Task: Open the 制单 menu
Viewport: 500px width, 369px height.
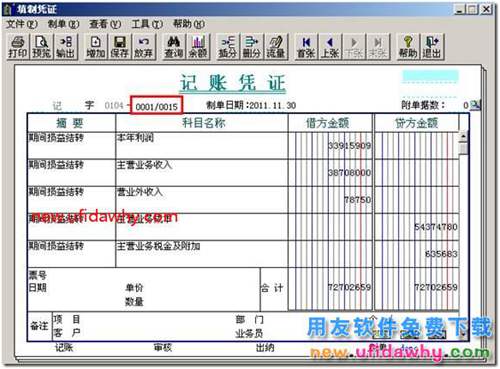Action: [63, 24]
